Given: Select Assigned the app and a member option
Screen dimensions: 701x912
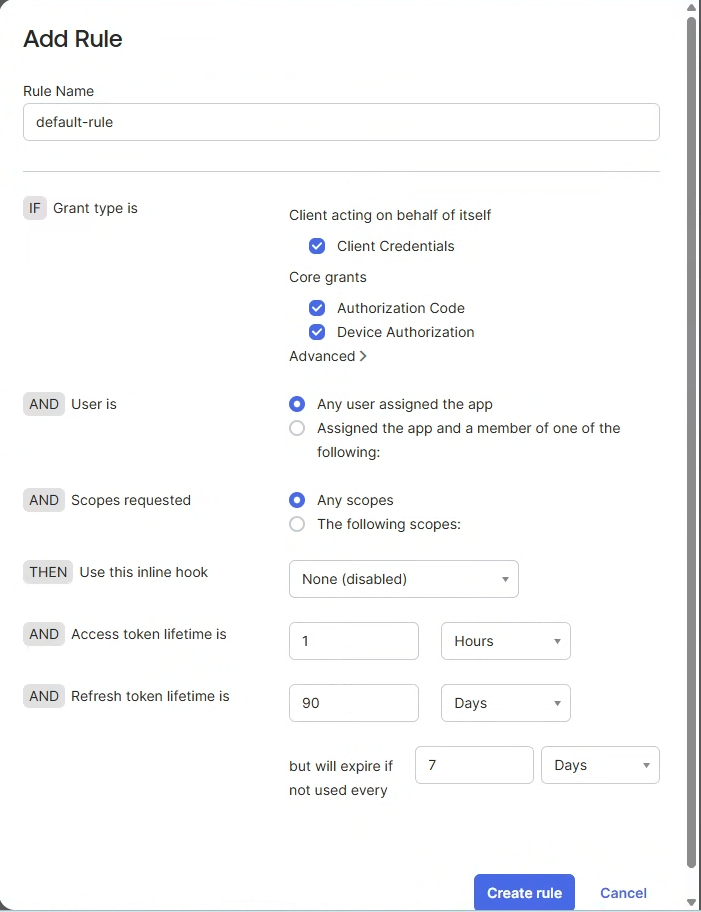Looking at the screenshot, I should tap(297, 428).
